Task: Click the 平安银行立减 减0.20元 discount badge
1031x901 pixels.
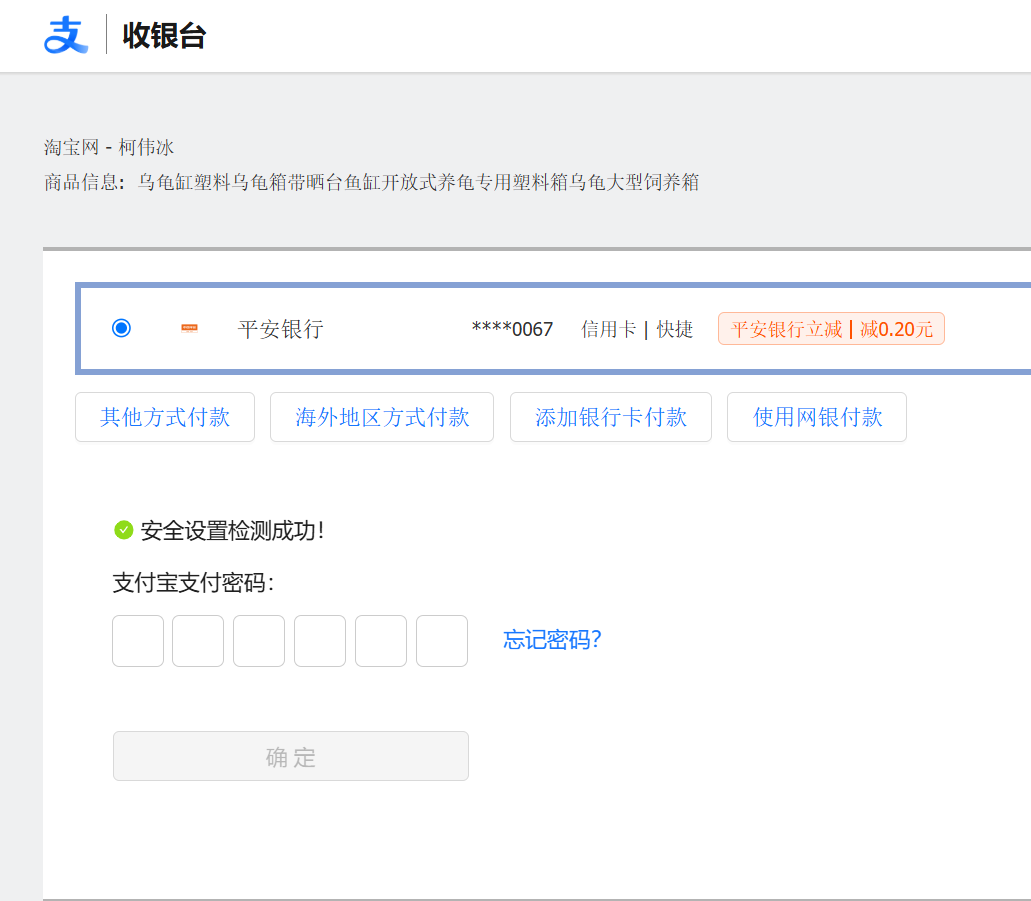Action: 831,329
